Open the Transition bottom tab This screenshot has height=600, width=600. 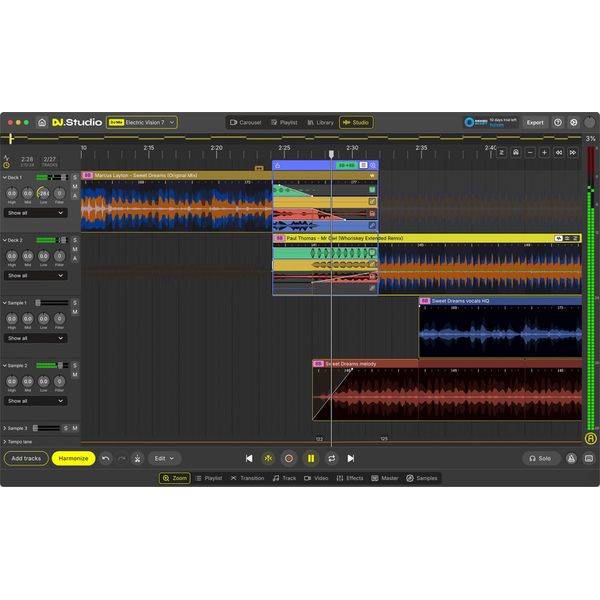248,478
